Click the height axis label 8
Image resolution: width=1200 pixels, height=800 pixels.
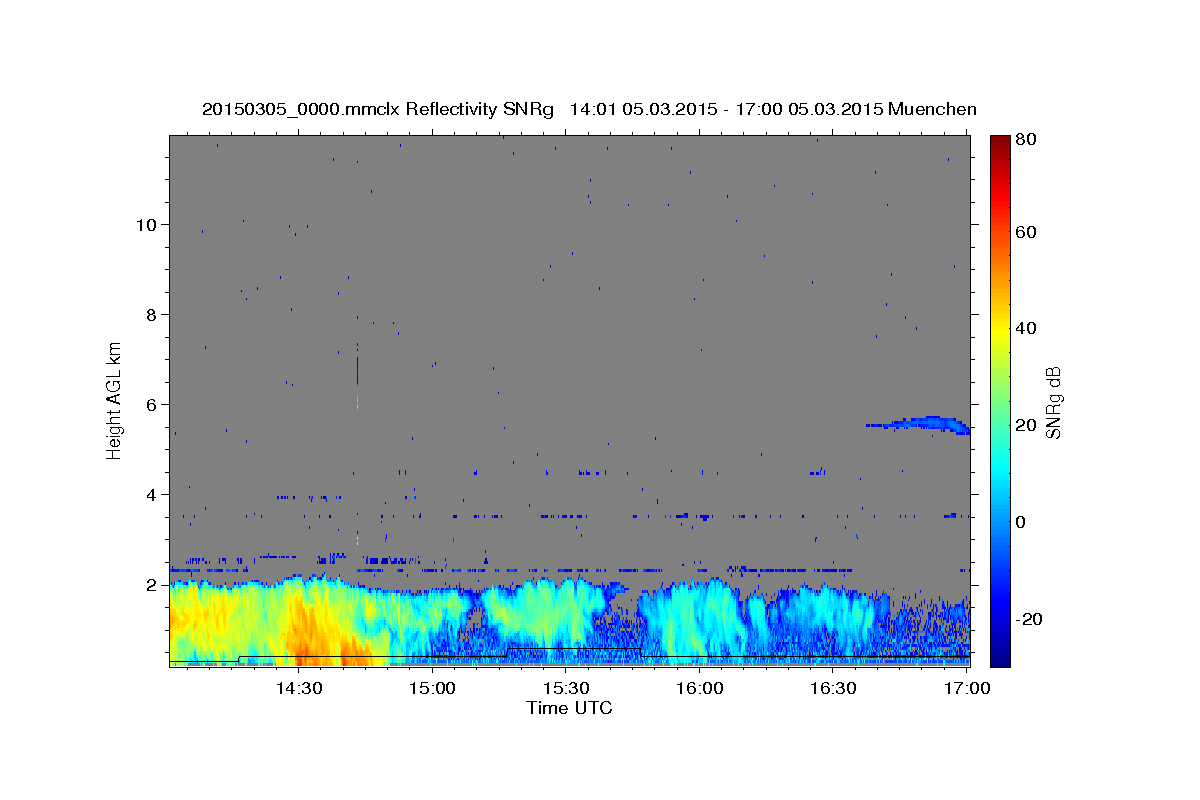coord(150,314)
